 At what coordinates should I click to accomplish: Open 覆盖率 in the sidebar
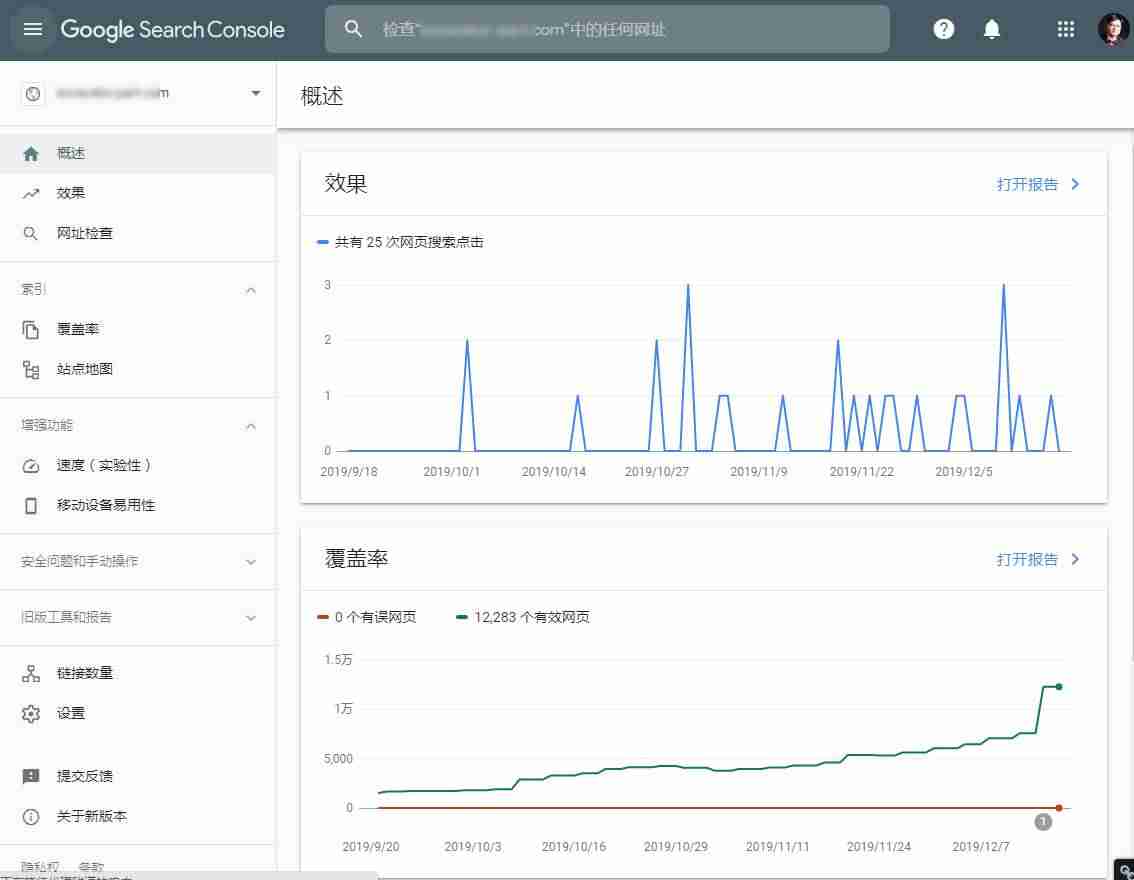(x=137, y=330)
